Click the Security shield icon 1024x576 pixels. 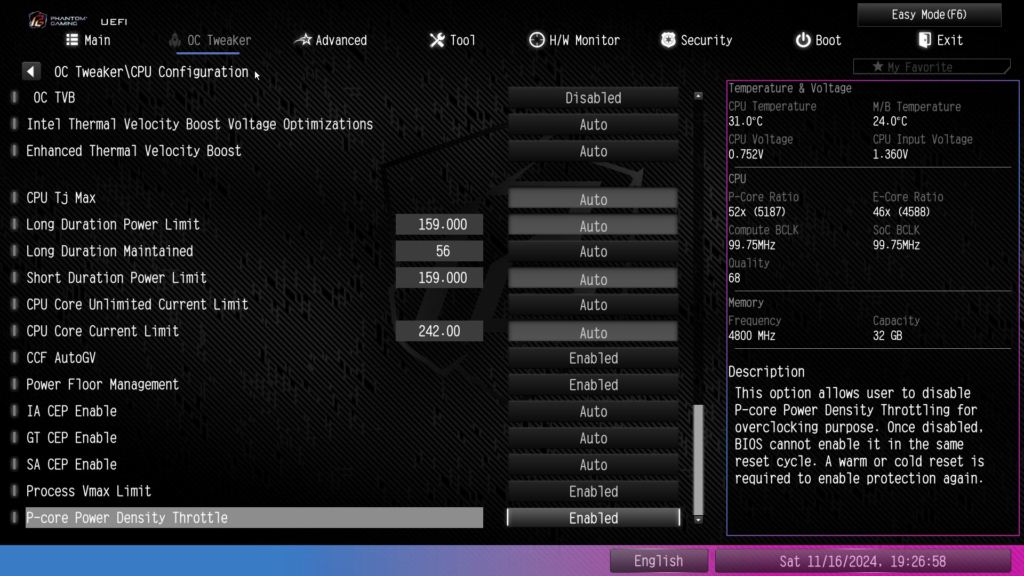[667, 40]
